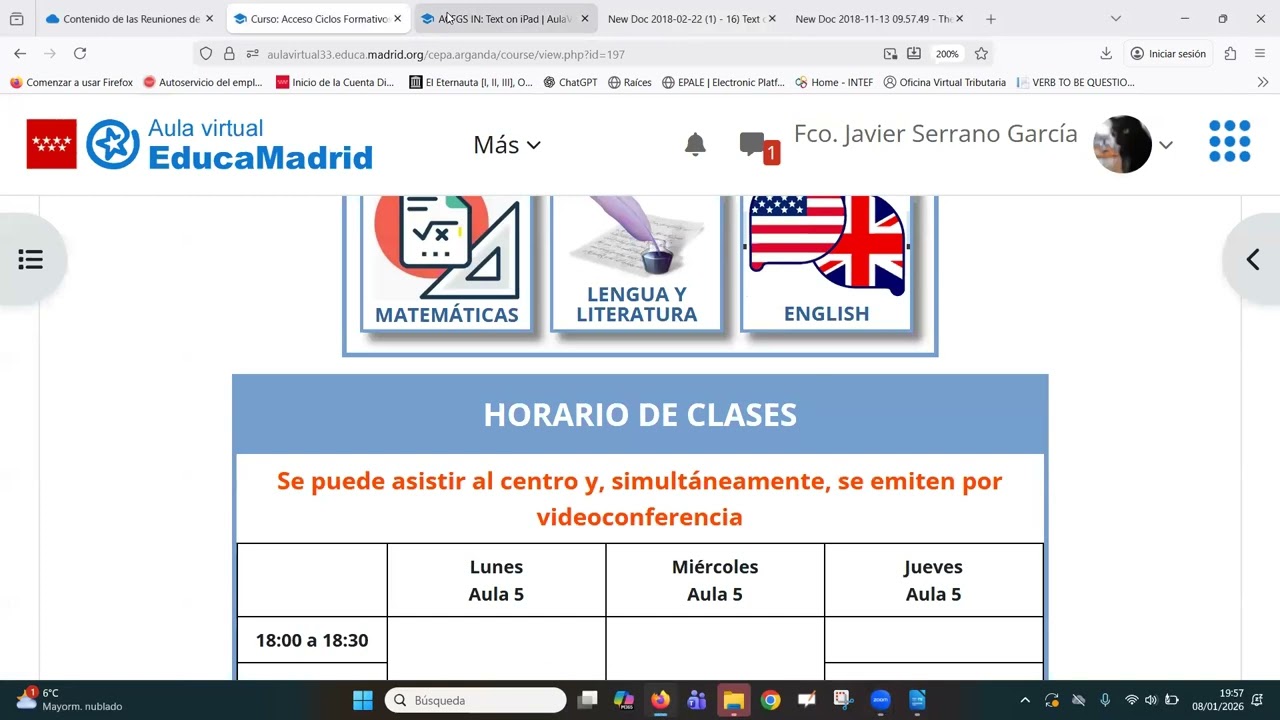
Task: Open El Eternauta bookmark
Action: tap(471, 82)
